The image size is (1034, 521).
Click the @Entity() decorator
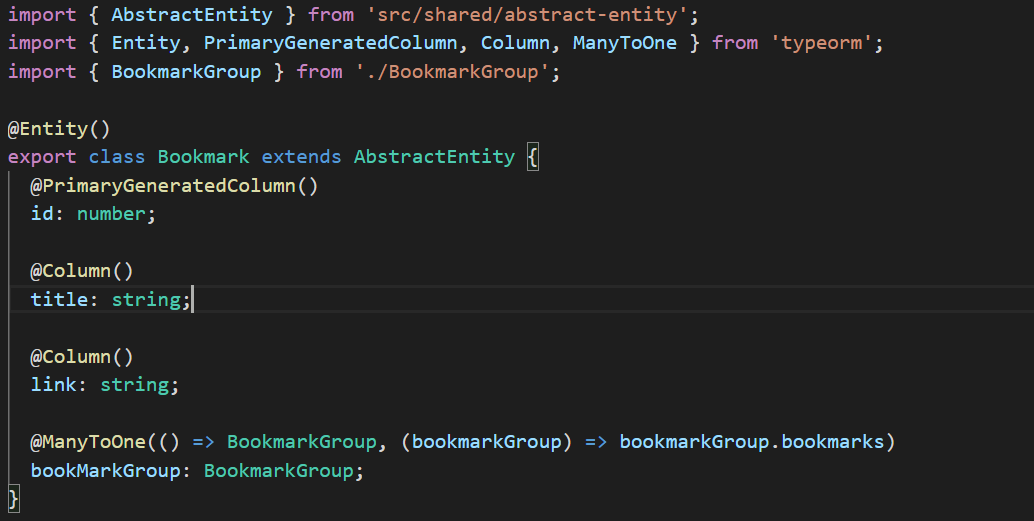59,129
